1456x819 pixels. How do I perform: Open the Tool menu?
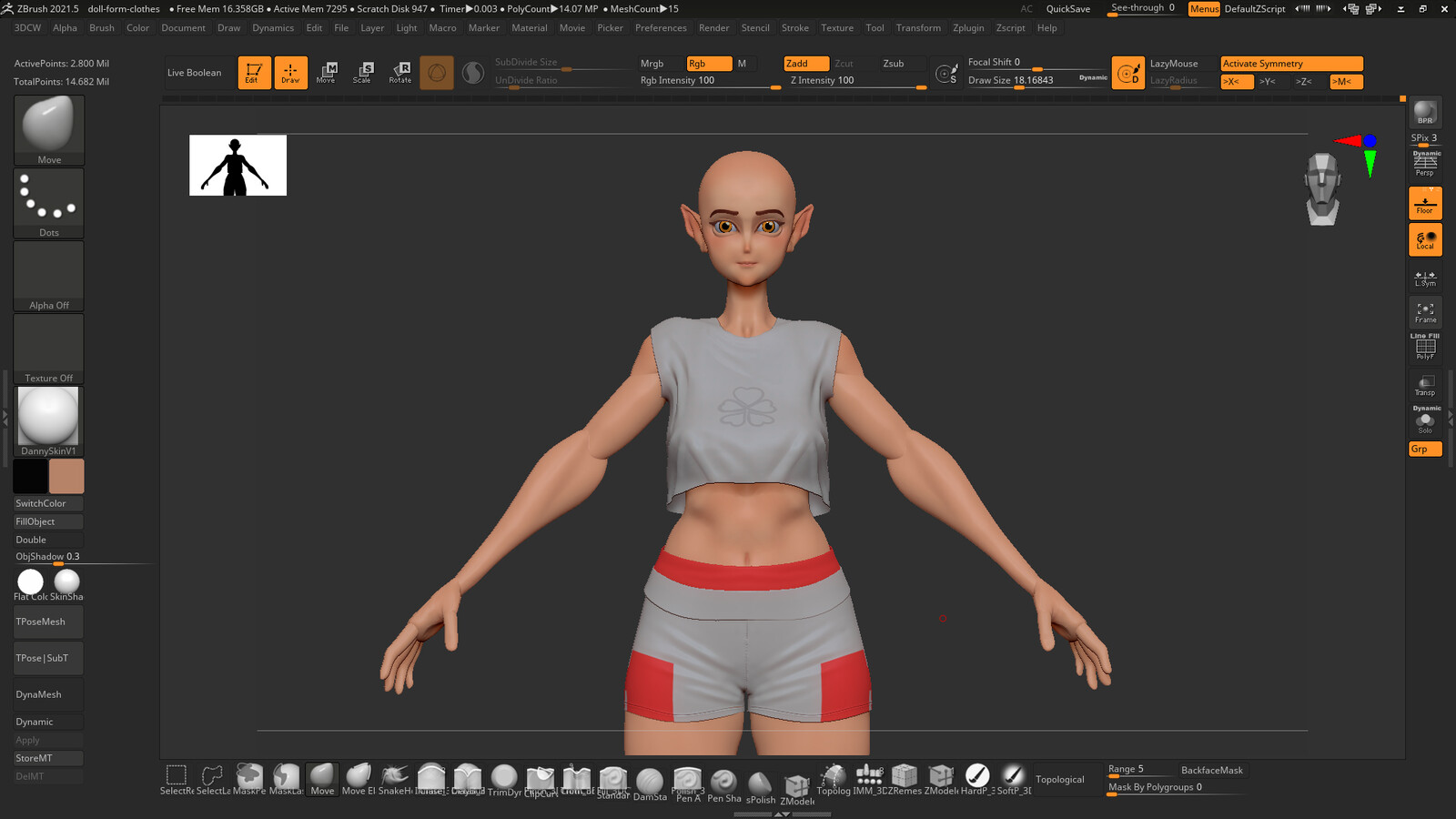click(875, 28)
